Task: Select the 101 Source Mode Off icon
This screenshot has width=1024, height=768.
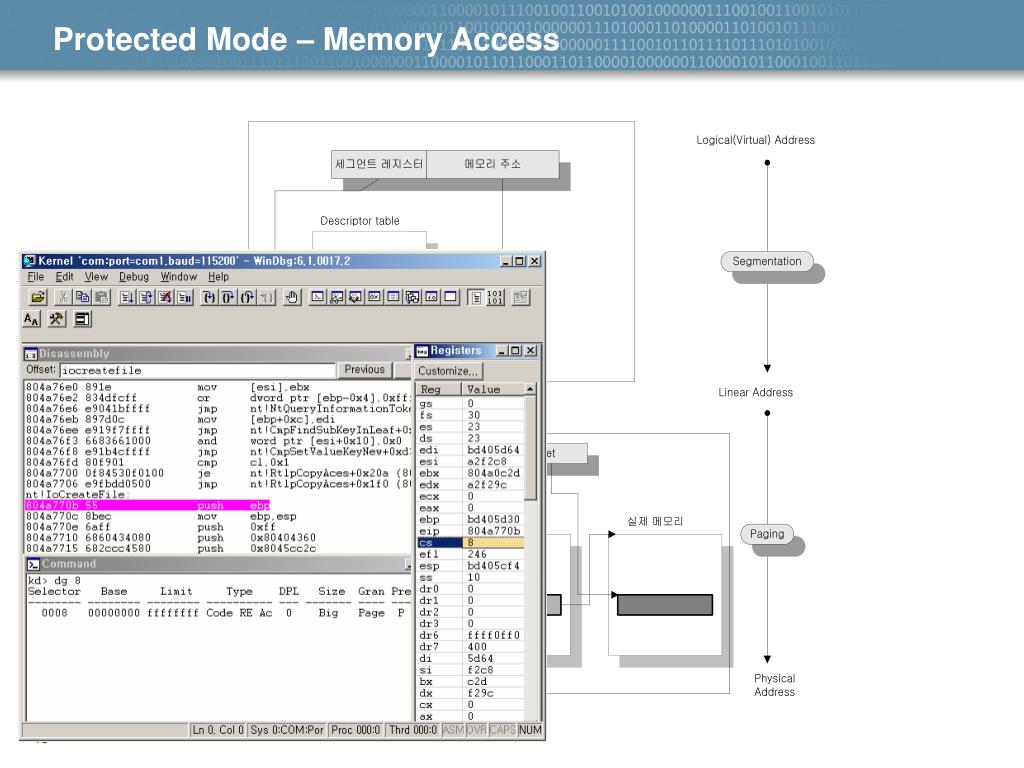Action: [495, 297]
